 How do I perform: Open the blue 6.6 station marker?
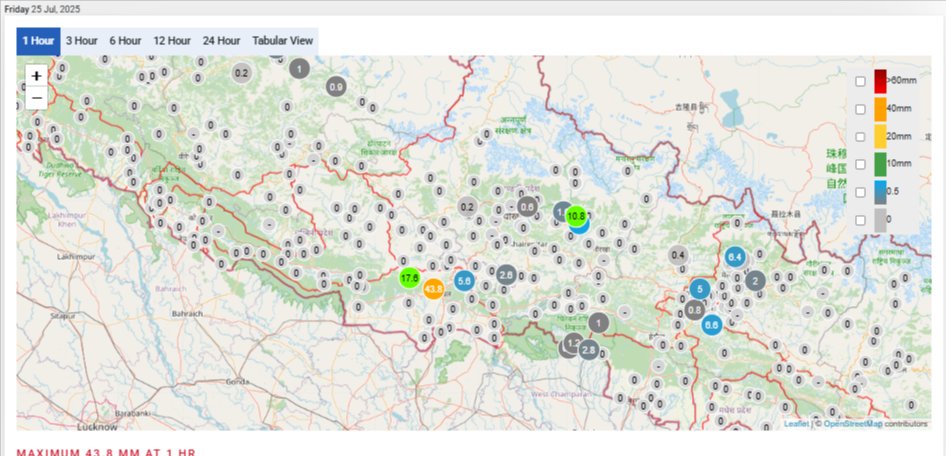(x=712, y=324)
